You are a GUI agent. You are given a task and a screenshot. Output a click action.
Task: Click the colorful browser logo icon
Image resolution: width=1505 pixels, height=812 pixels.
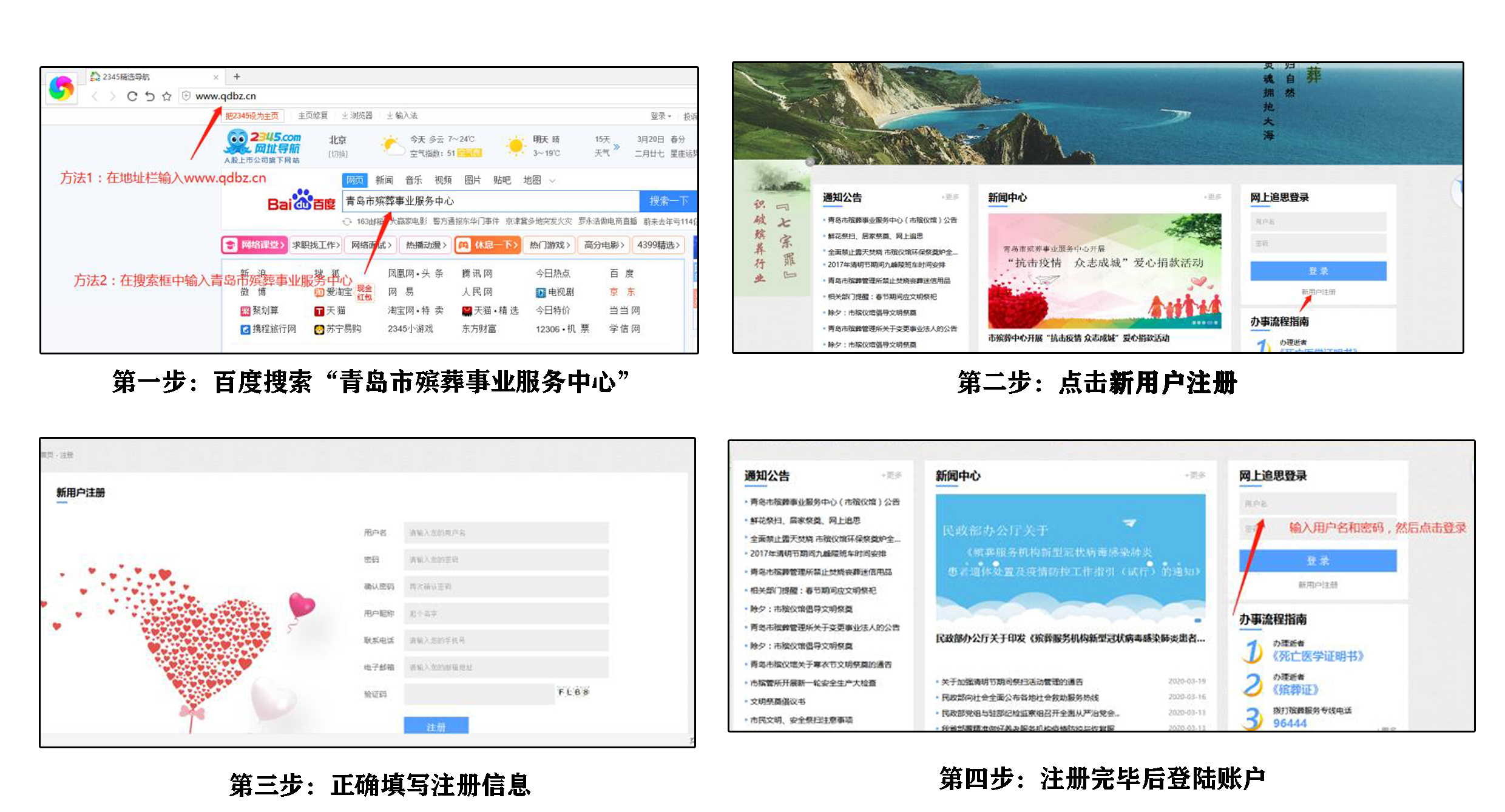61,89
